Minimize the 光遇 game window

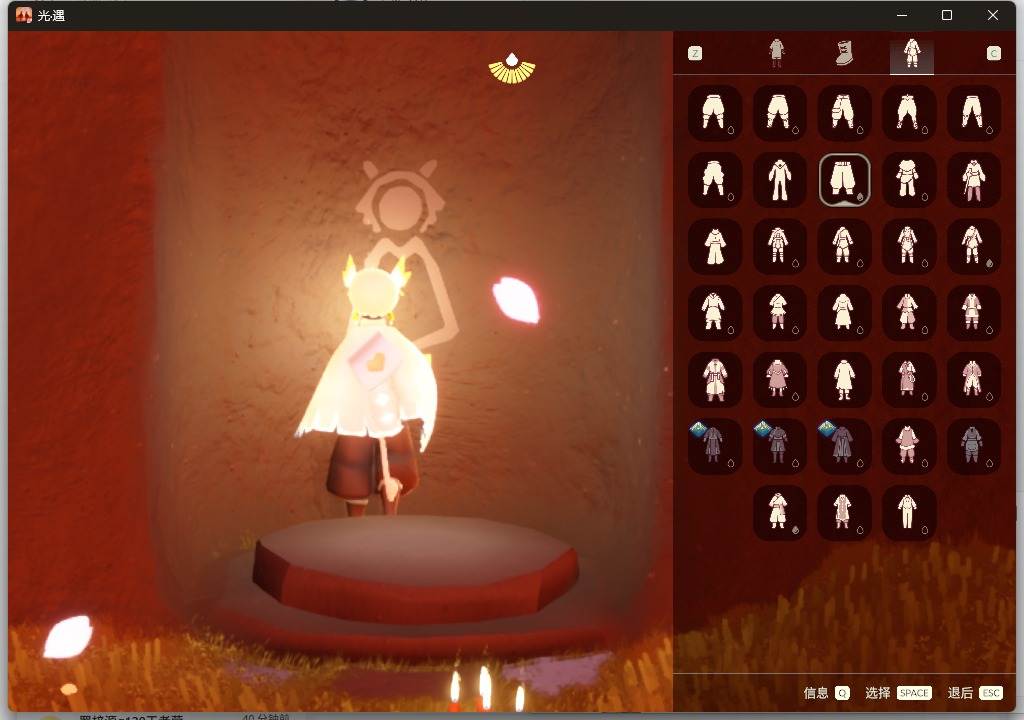[x=902, y=15]
